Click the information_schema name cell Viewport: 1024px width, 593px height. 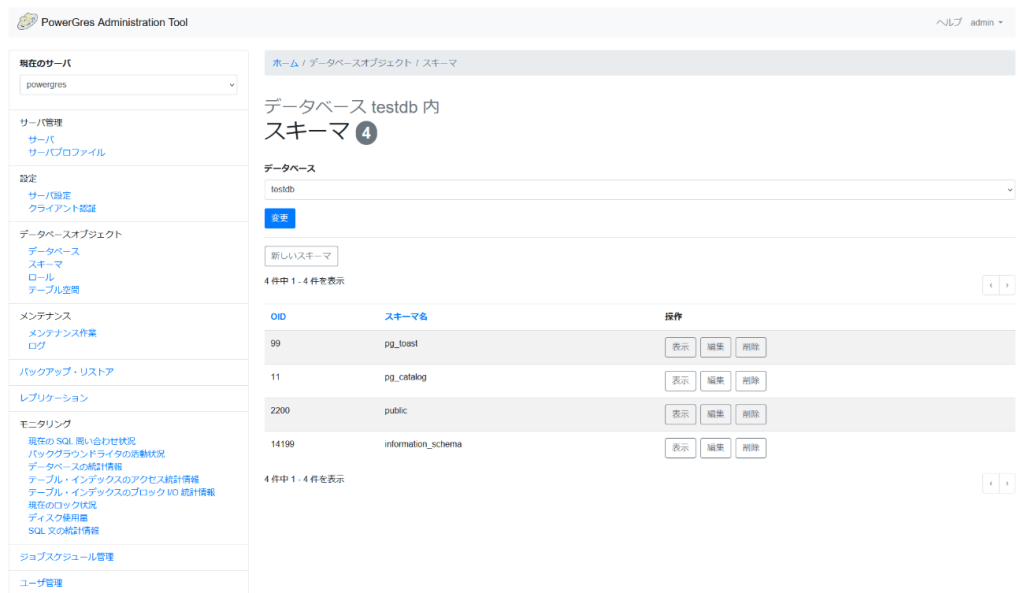[423, 444]
